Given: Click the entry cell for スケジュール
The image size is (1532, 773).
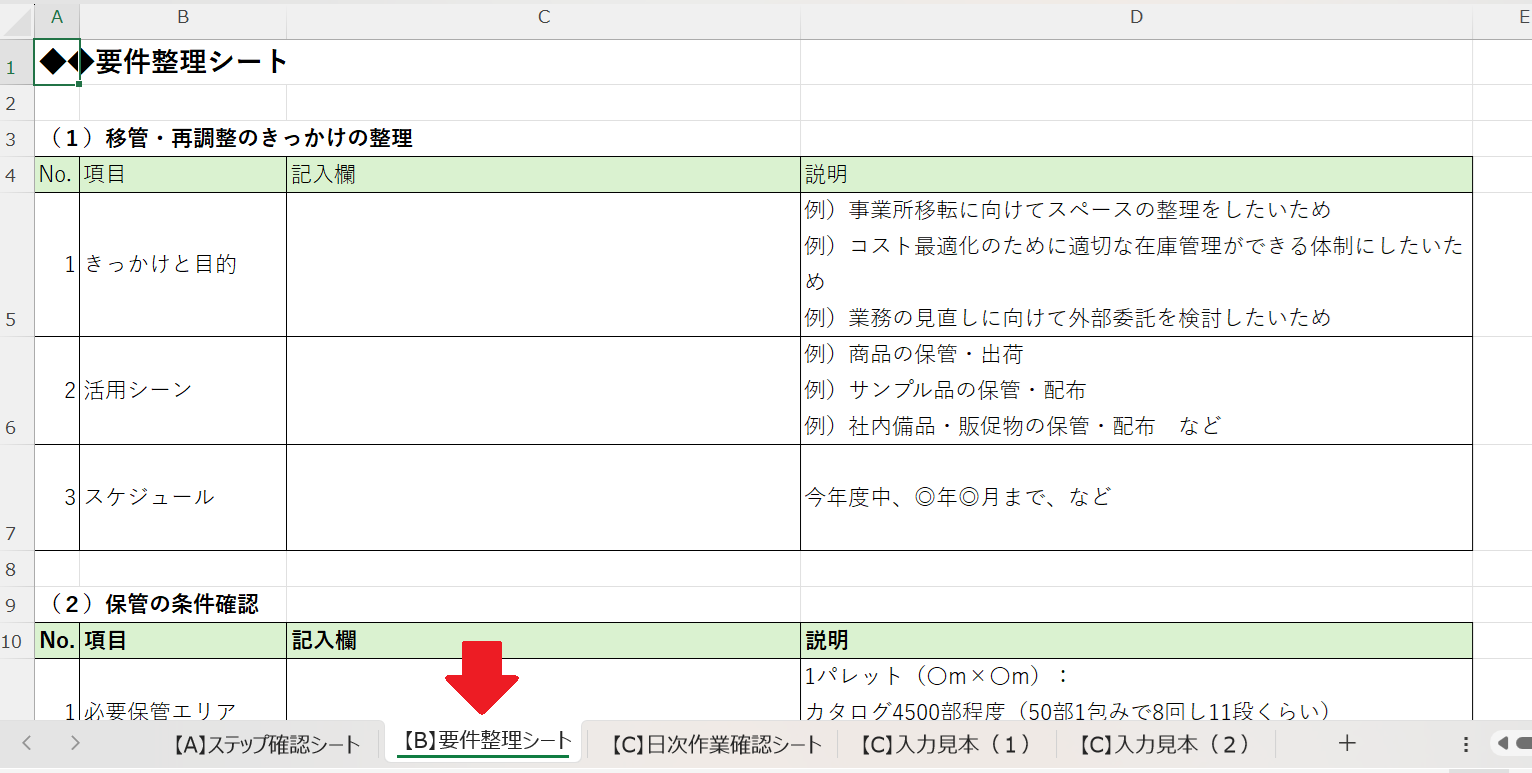Looking at the screenshot, I should (x=543, y=497).
